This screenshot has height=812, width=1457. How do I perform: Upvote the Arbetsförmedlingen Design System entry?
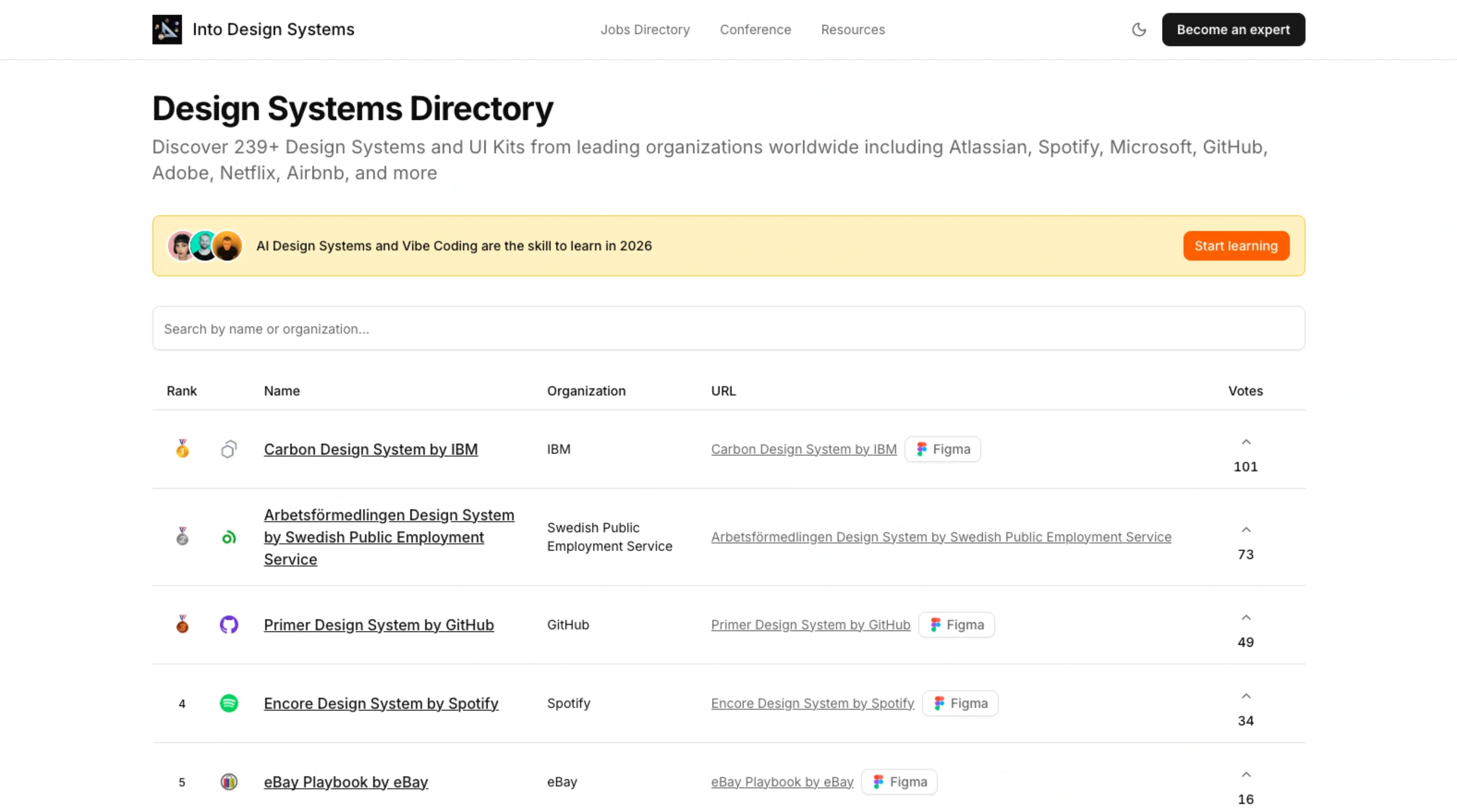[x=1246, y=530]
